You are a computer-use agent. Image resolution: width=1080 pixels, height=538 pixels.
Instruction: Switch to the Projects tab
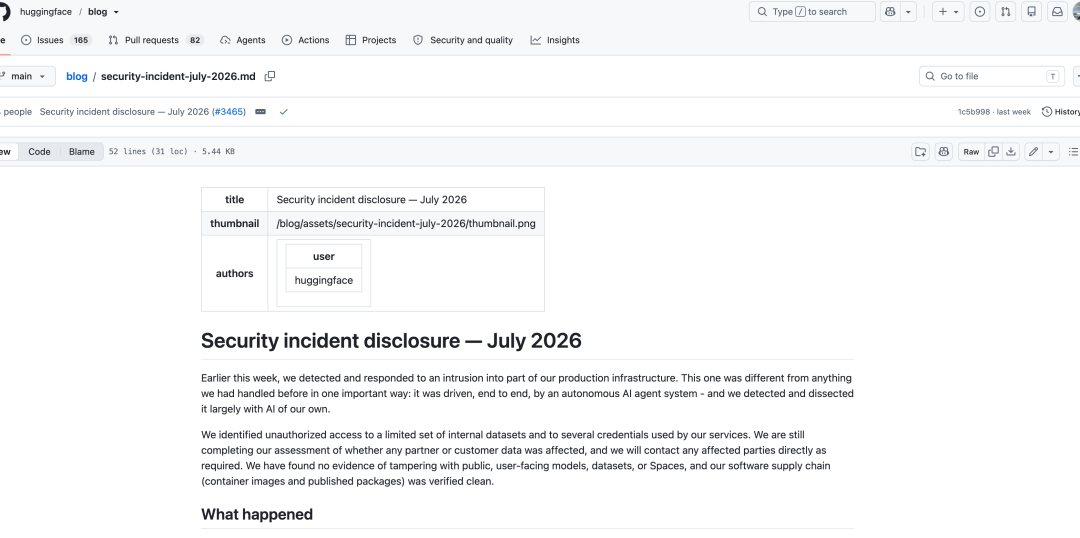(x=371, y=40)
